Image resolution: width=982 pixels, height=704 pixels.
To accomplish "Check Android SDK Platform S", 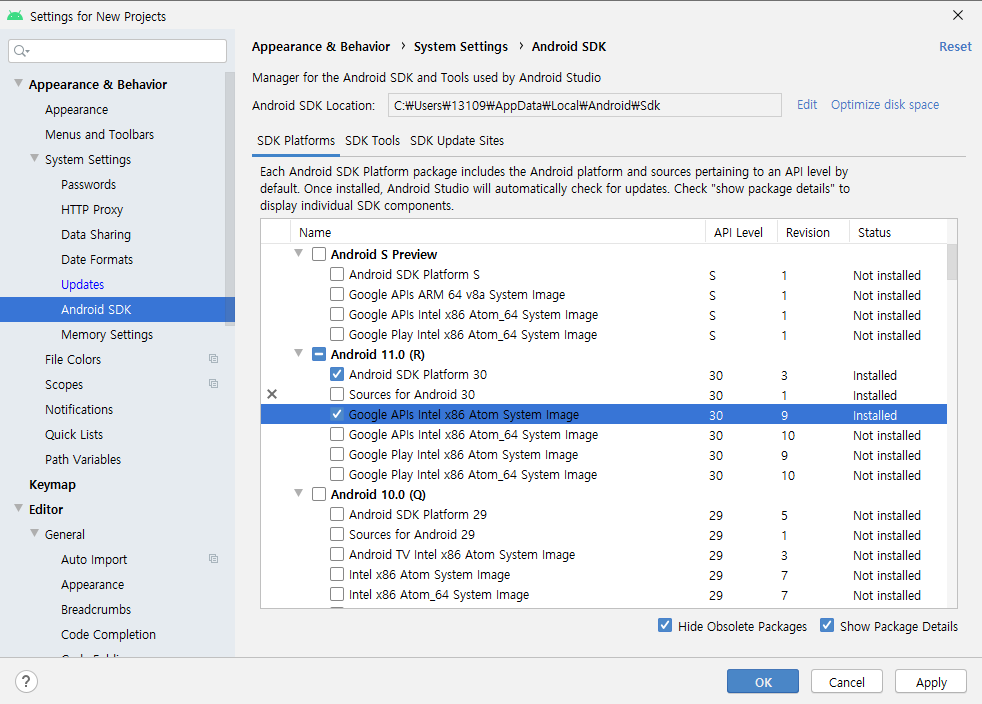I will pyautogui.click(x=337, y=274).
